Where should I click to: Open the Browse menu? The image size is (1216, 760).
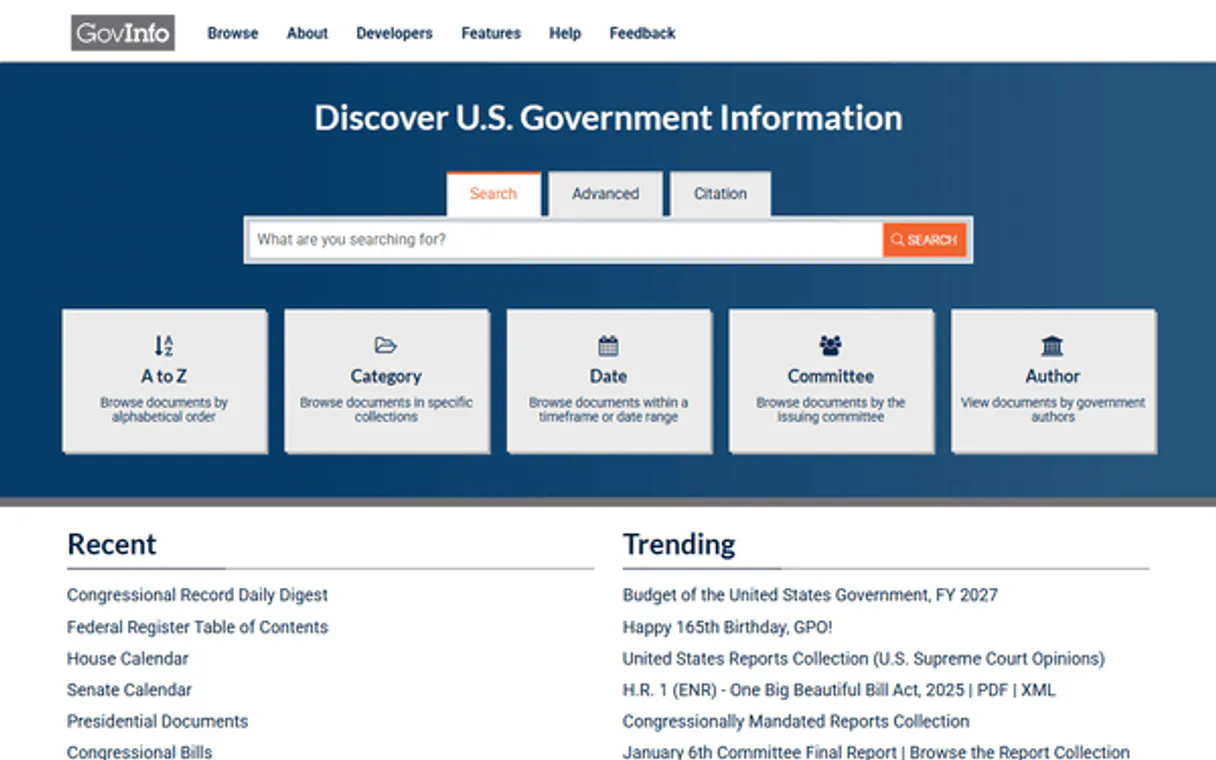[232, 33]
